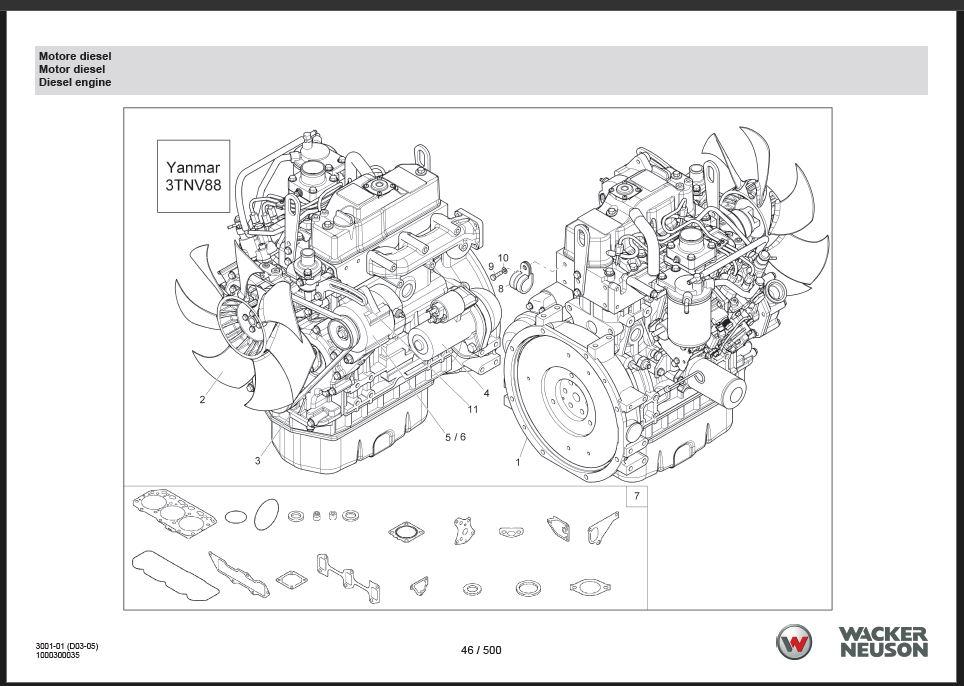Image resolution: width=964 pixels, height=686 pixels.
Task: Click the "5 / 6" part callout
Action: click(x=455, y=436)
